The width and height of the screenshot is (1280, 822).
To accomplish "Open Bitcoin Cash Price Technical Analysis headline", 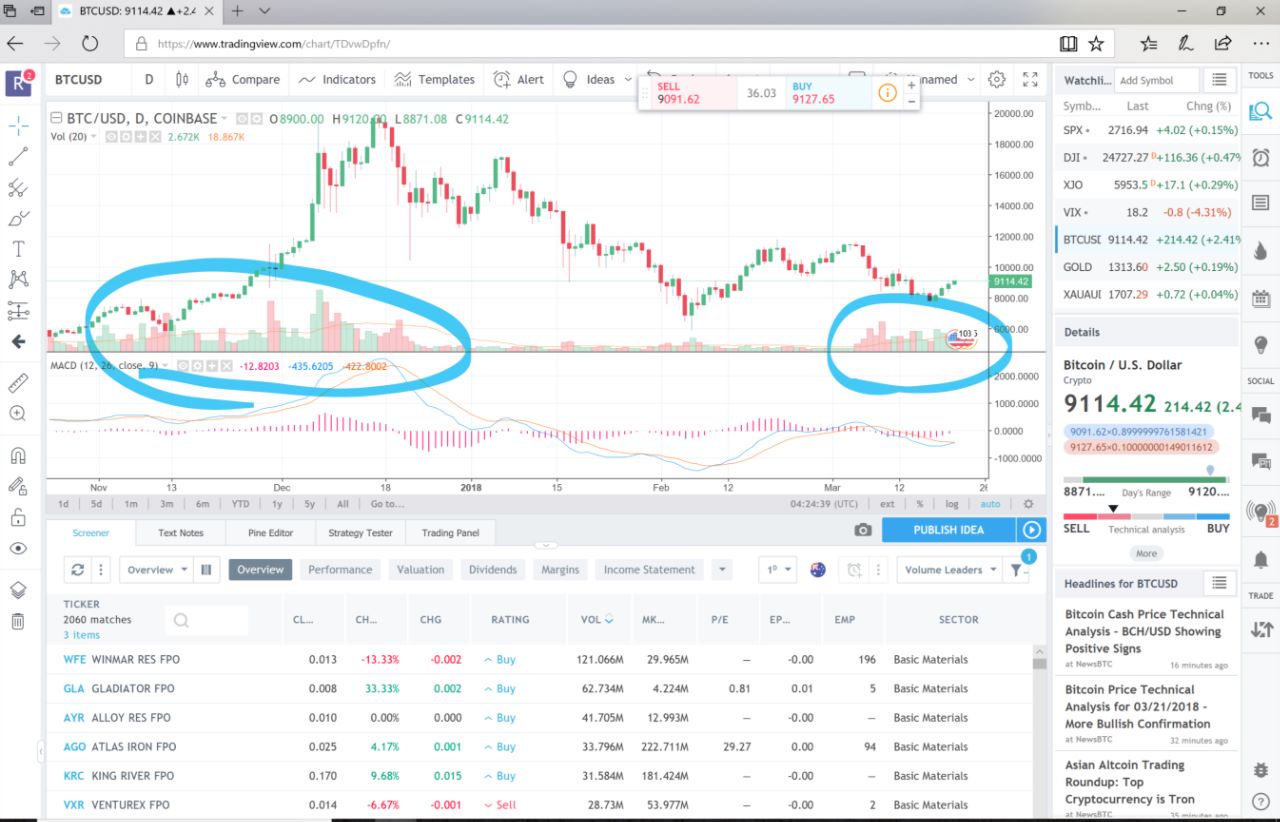I will [1144, 631].
